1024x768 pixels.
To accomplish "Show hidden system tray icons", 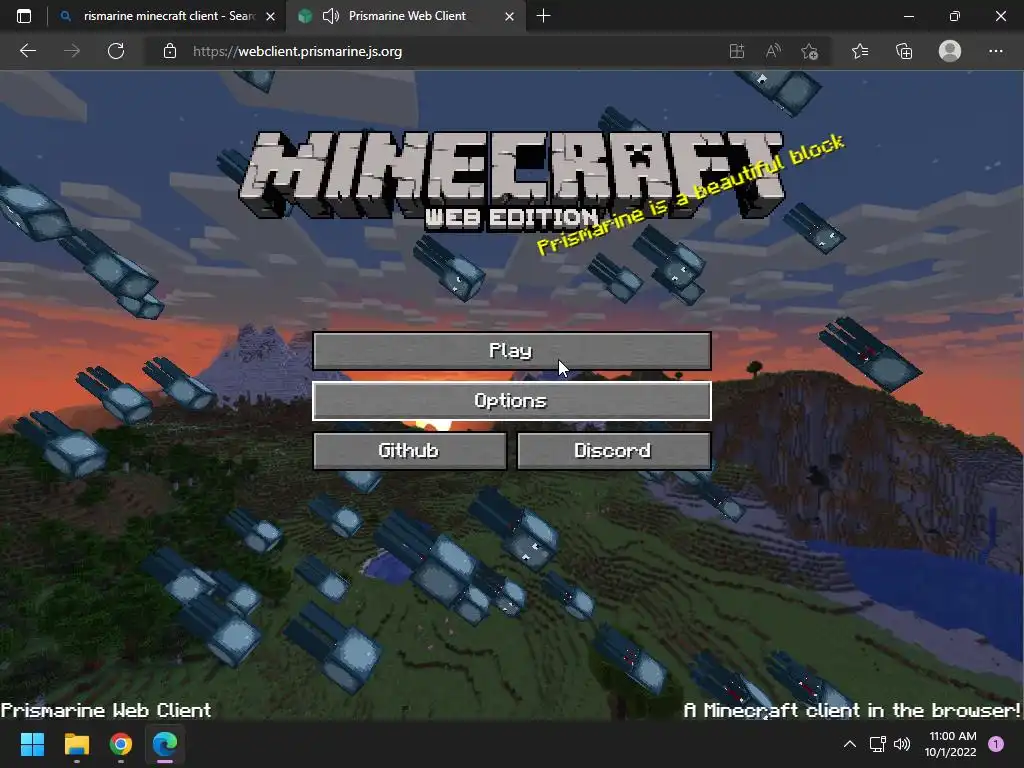I will pos(850,744).
